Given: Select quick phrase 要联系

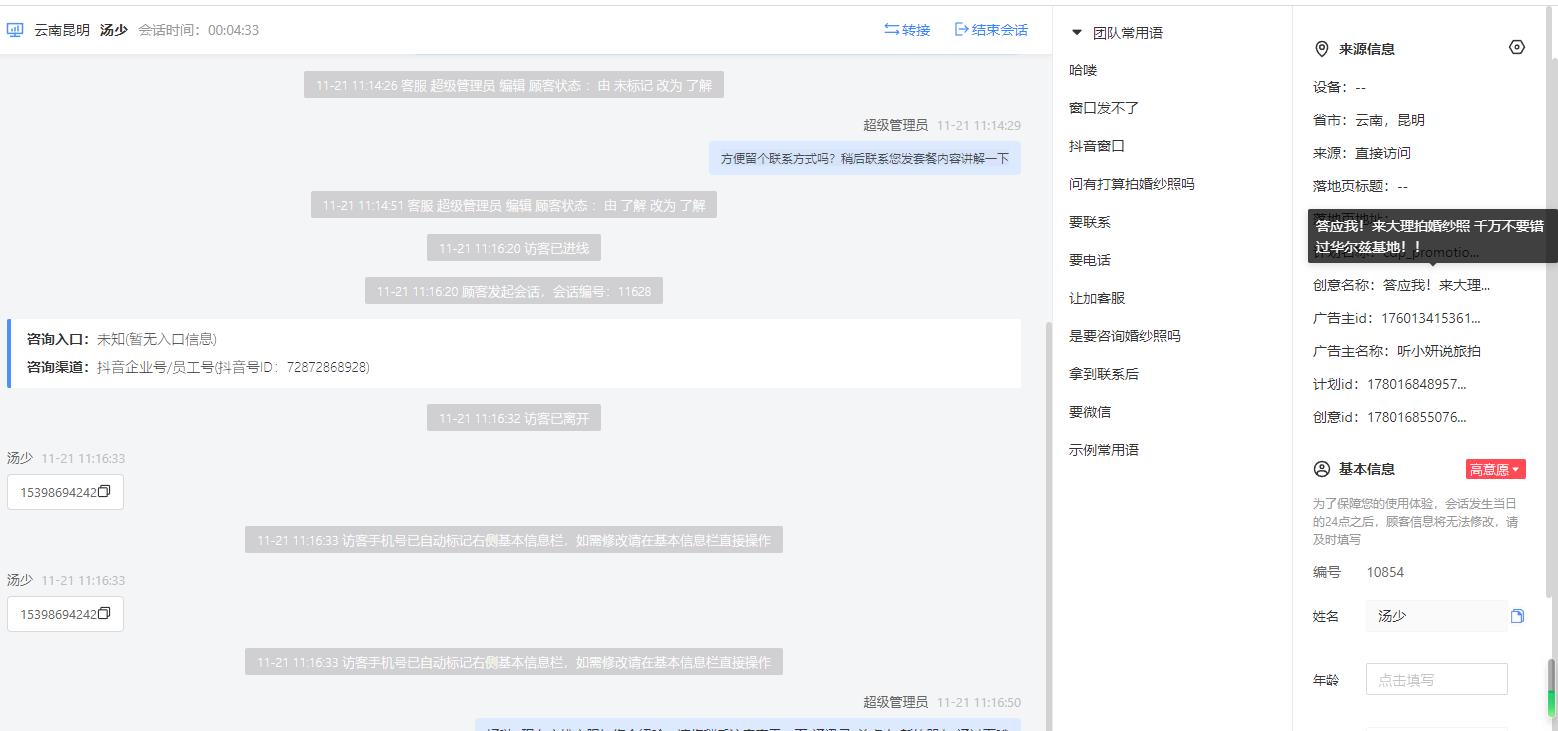Looking at the screenshot, I should tap(1090, 222).
